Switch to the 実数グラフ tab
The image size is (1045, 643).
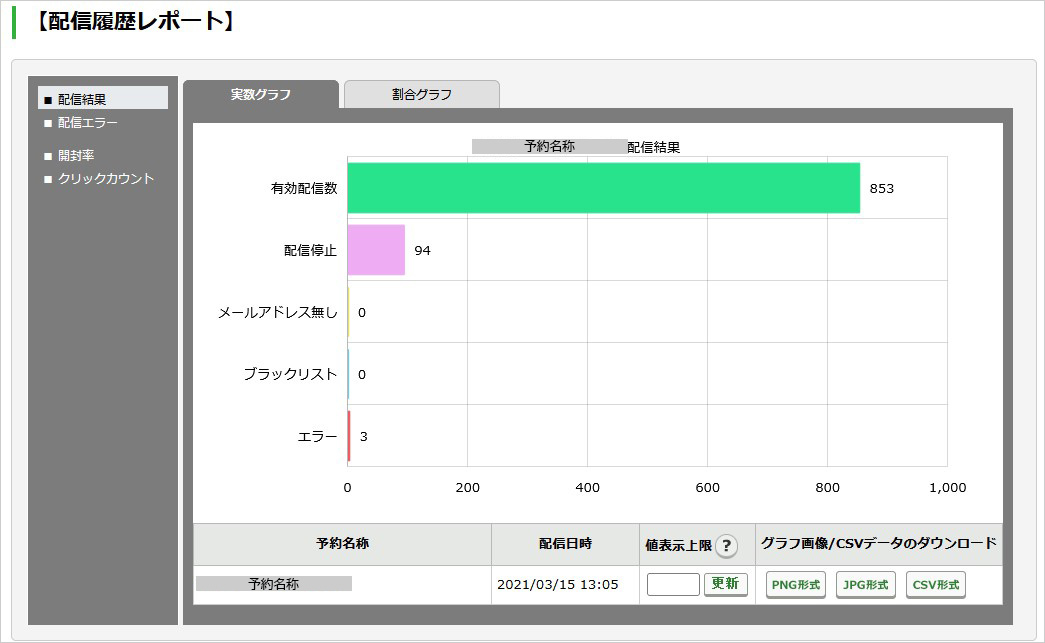[261, 95]
